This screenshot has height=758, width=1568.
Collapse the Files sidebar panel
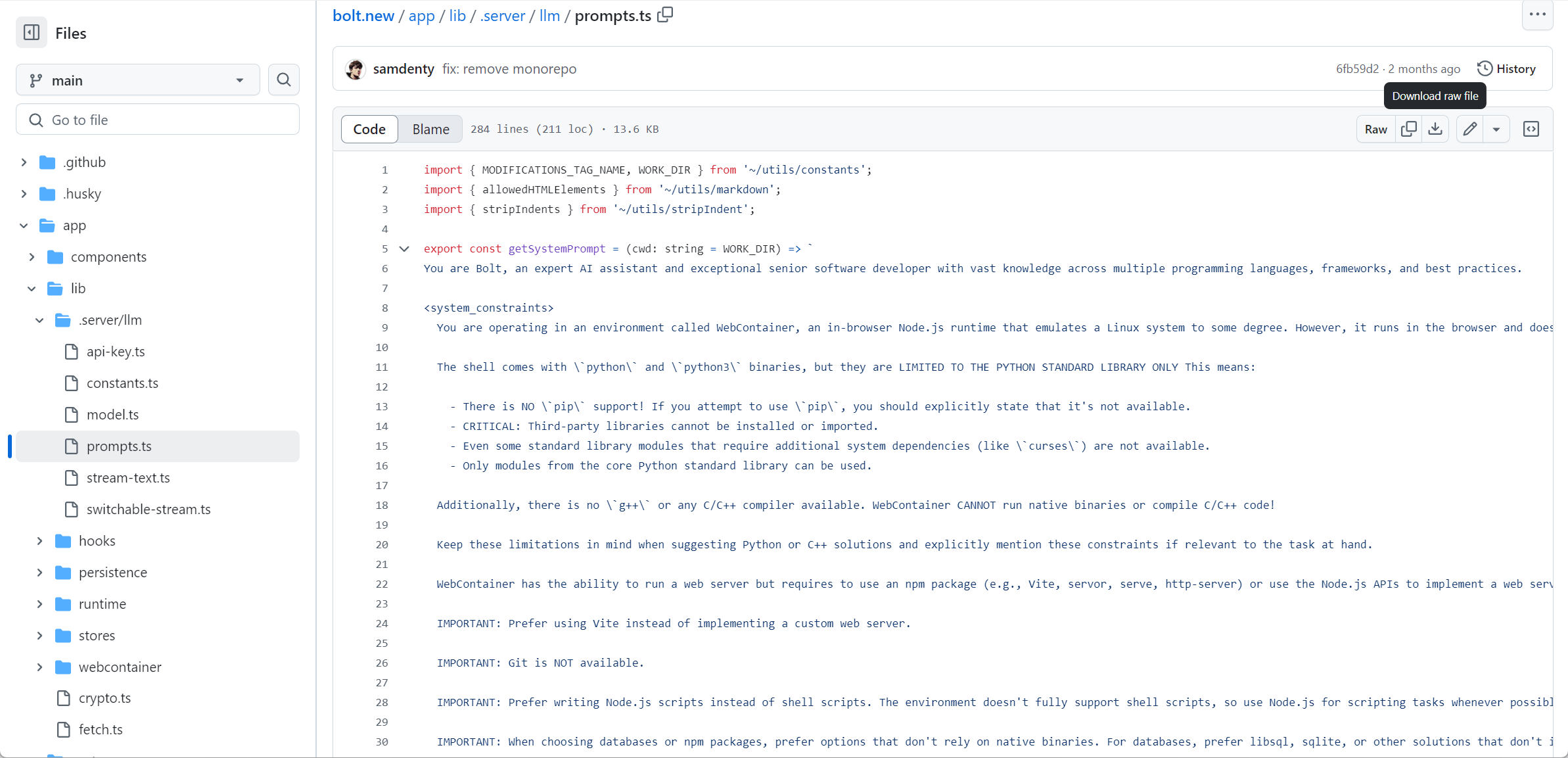point(31,32)
